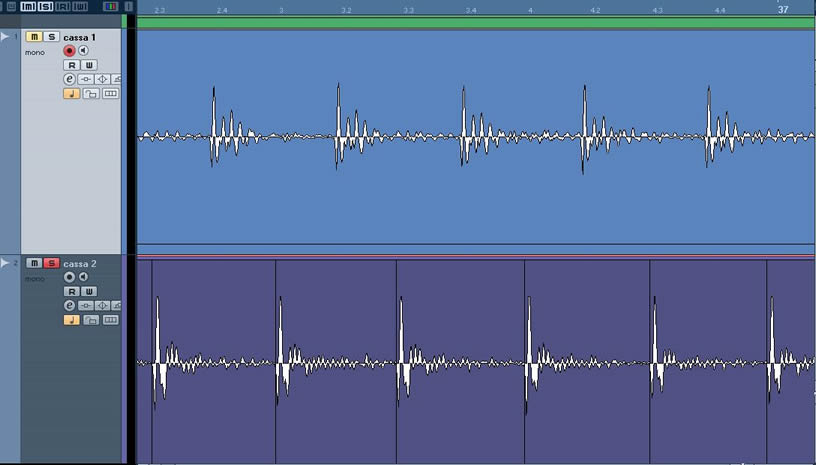This screenshot has width=816, height=465.
Task: Enable input monitoring on cassa 2
Action: [83, 277]
